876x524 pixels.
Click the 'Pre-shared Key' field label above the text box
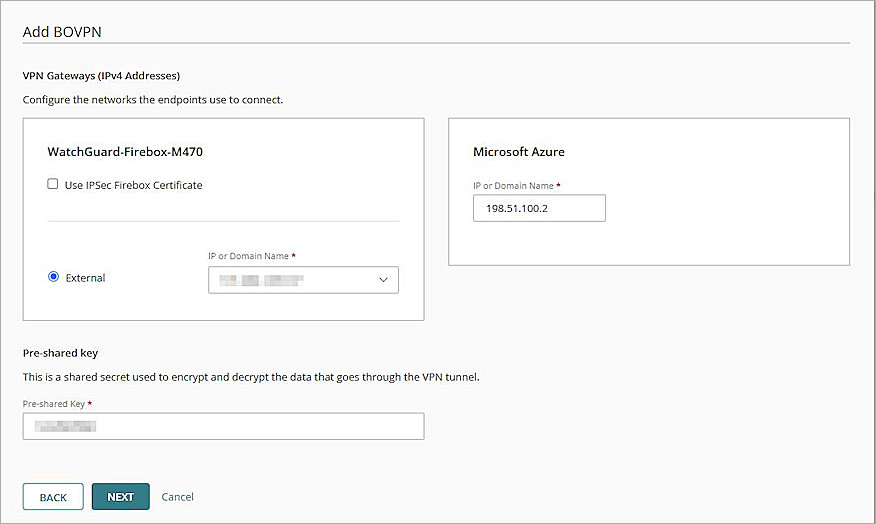58,403
